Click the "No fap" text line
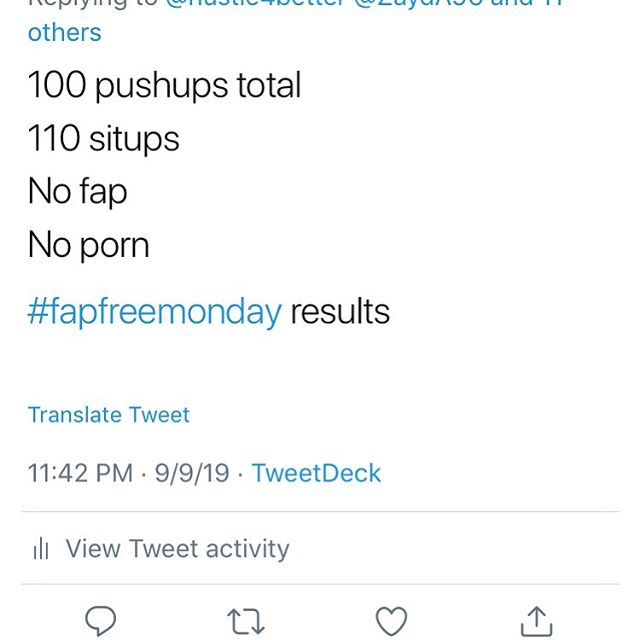Viewport: 640px width, 640px height. [77, 191]
